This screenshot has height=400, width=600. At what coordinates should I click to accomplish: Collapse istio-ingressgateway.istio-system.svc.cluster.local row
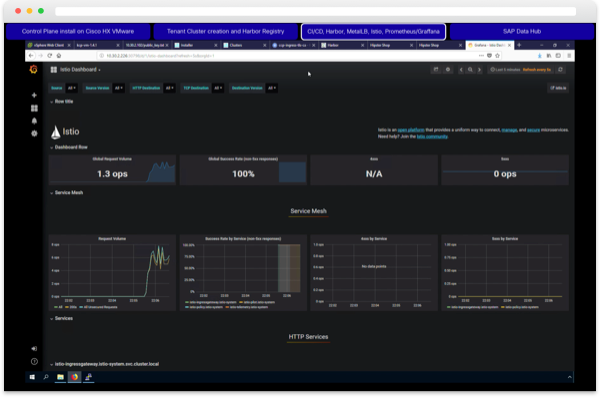[x=104, y=364]
